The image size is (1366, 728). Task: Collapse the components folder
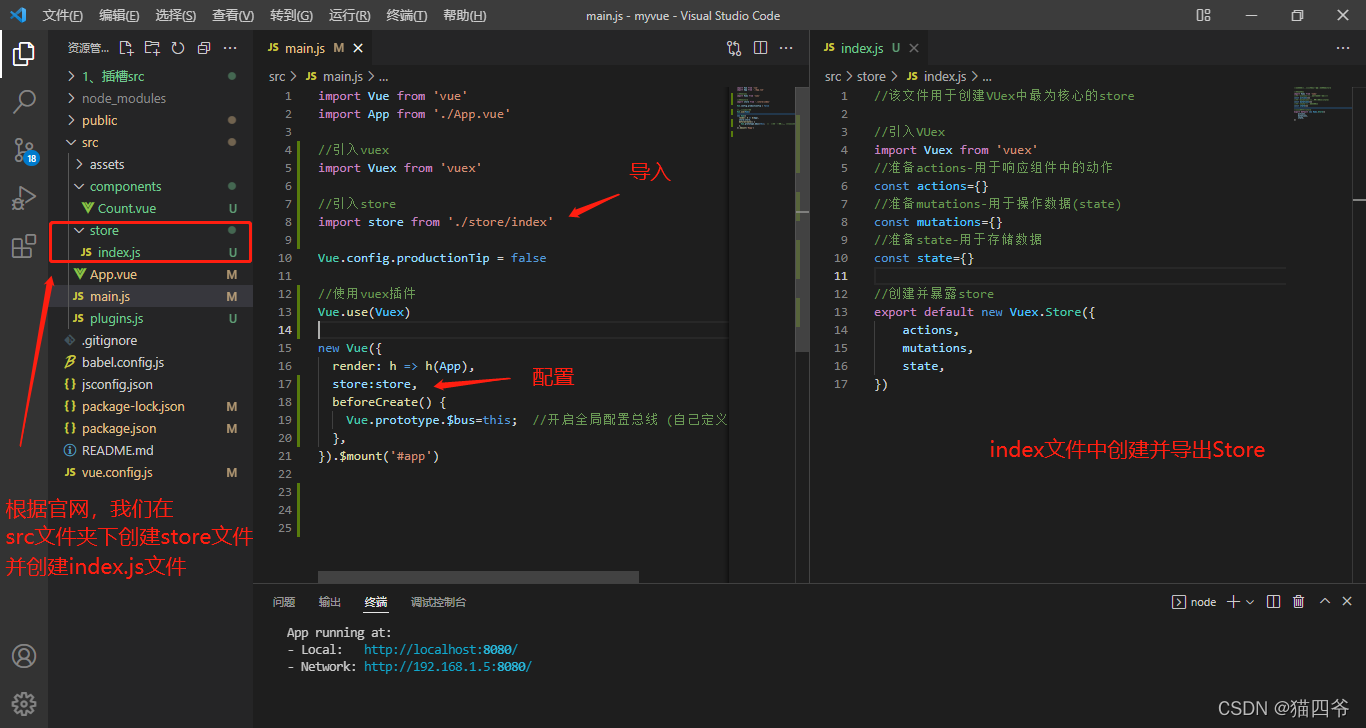click(x=150, y=186)
